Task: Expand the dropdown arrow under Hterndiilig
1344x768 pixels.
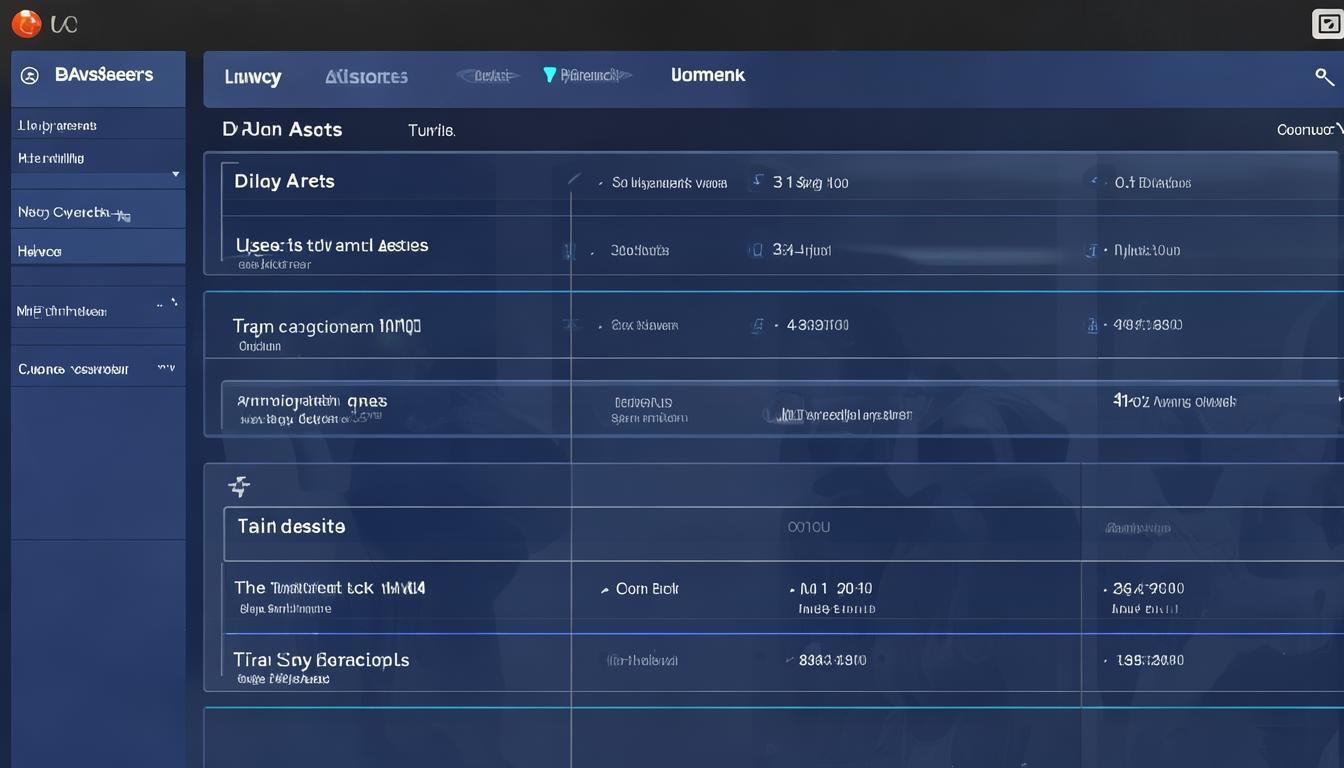Action: coord(176,174)
